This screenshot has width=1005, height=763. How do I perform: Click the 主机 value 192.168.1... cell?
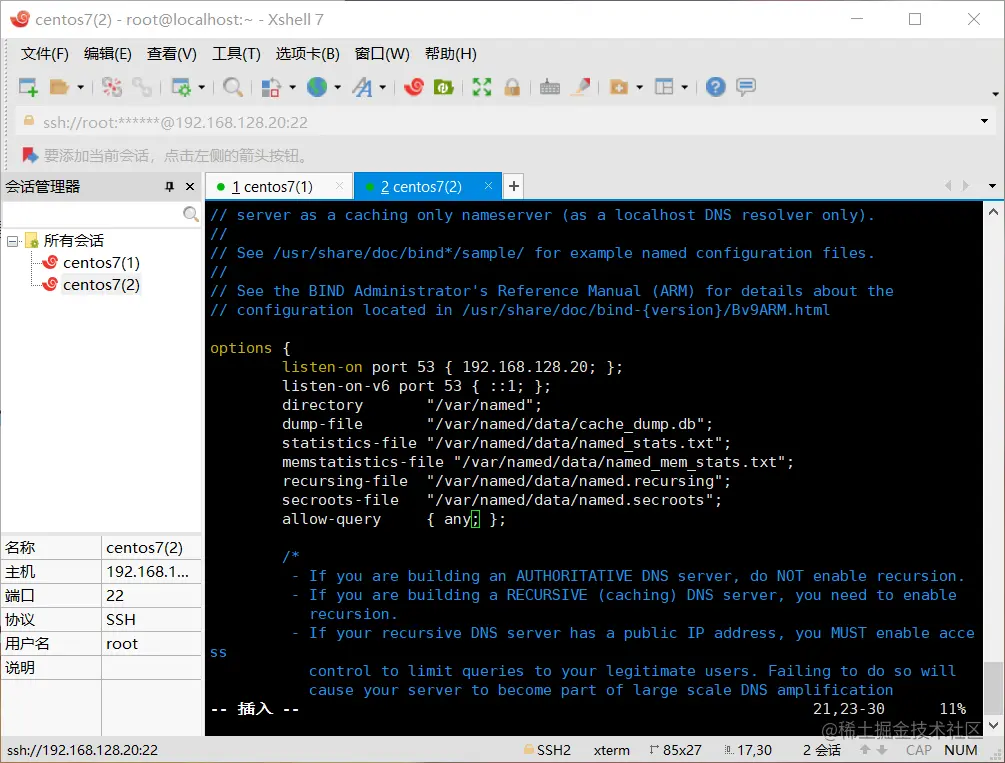[x=151, y=571]
